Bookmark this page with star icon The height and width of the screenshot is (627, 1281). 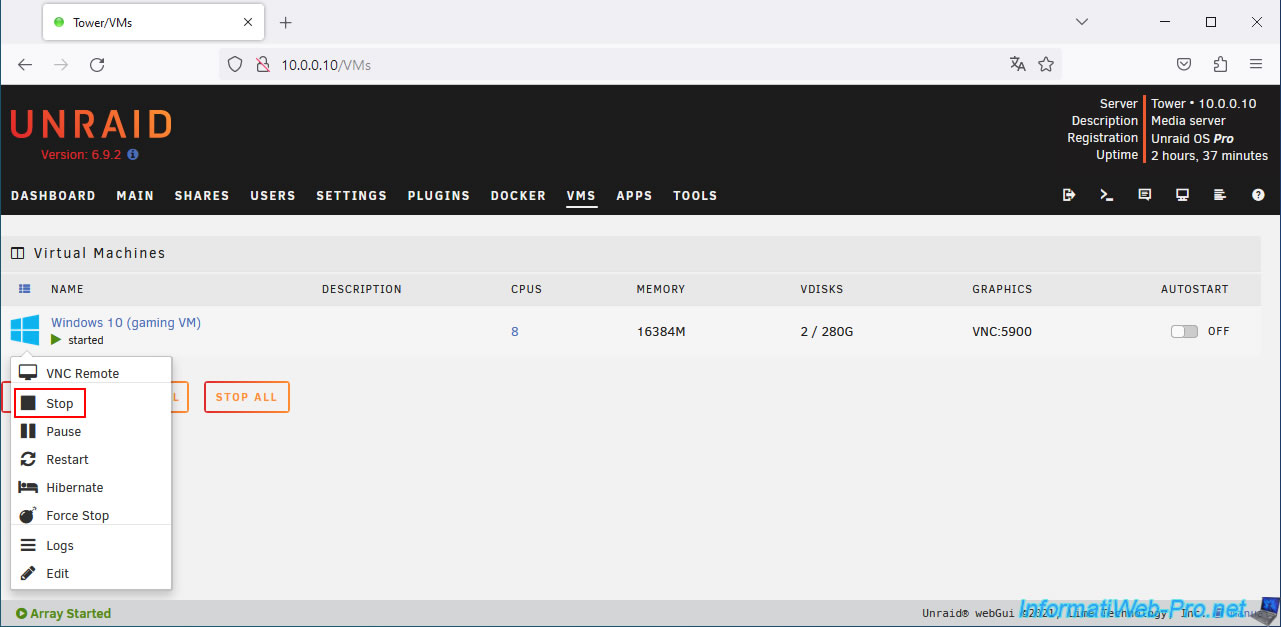coord(1046,64)
